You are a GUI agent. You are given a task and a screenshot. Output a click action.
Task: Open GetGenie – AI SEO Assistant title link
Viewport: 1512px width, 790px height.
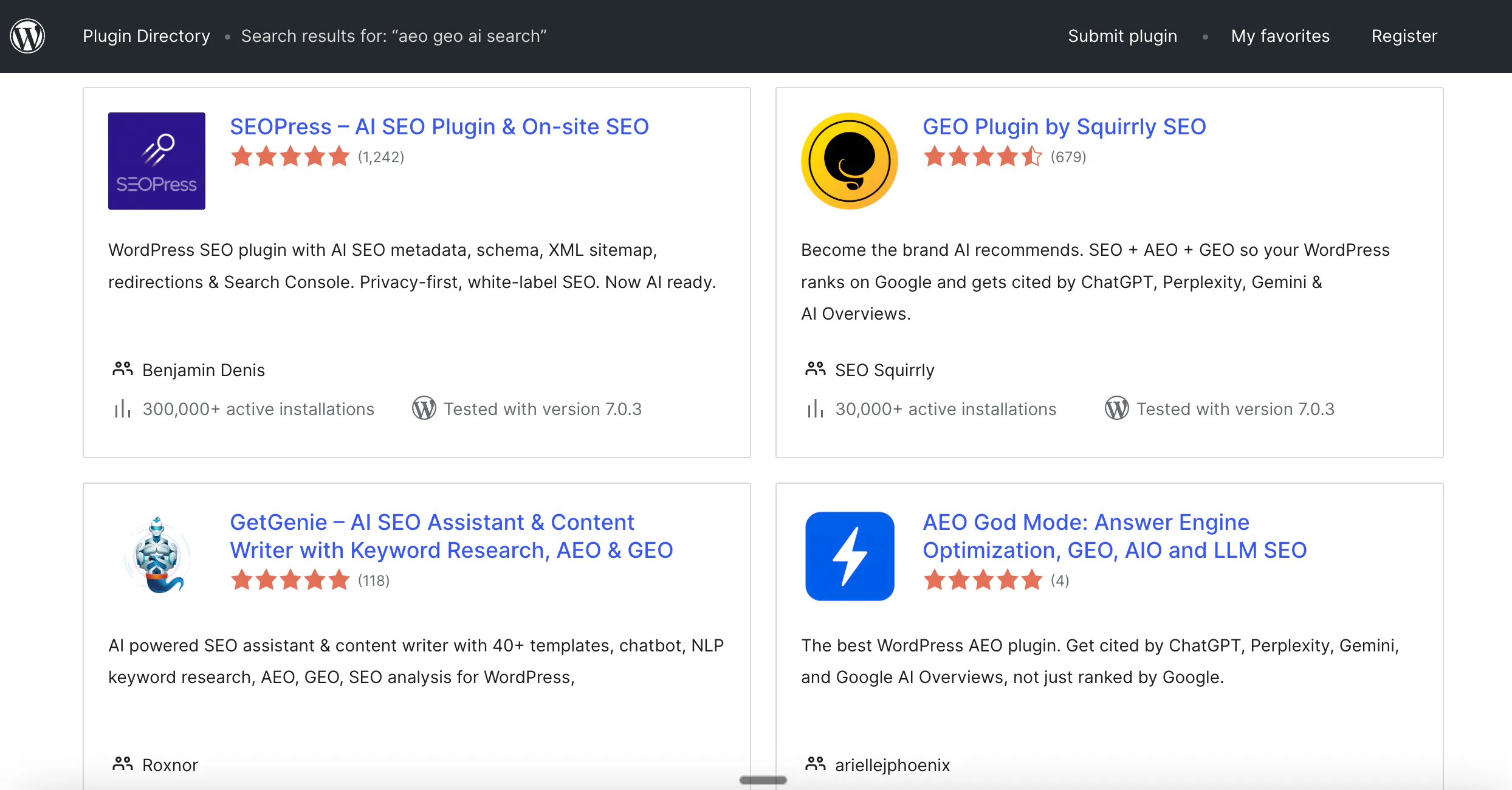click(x=452, y=536)
